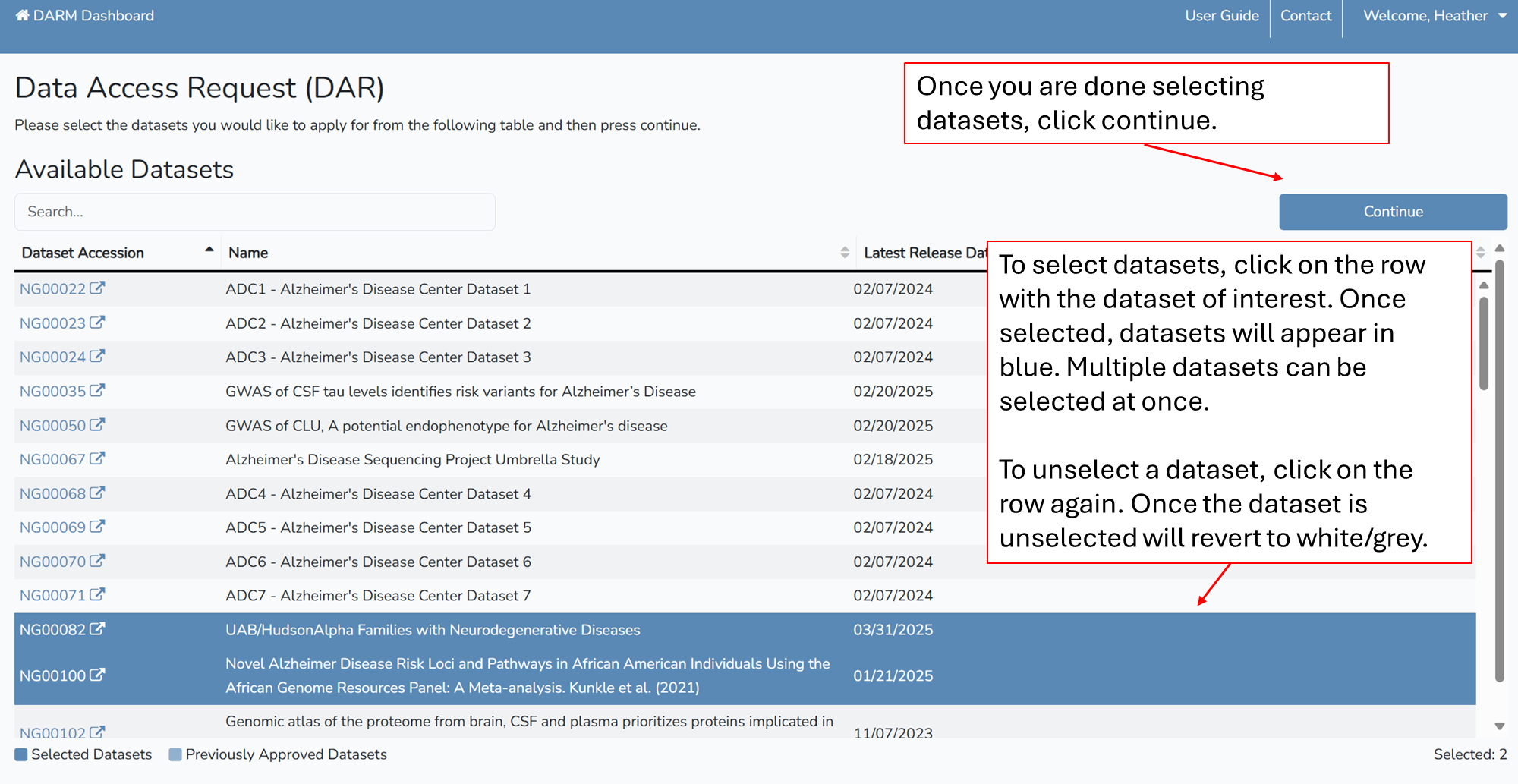Open external link icon for NG00022

point(97,288)
